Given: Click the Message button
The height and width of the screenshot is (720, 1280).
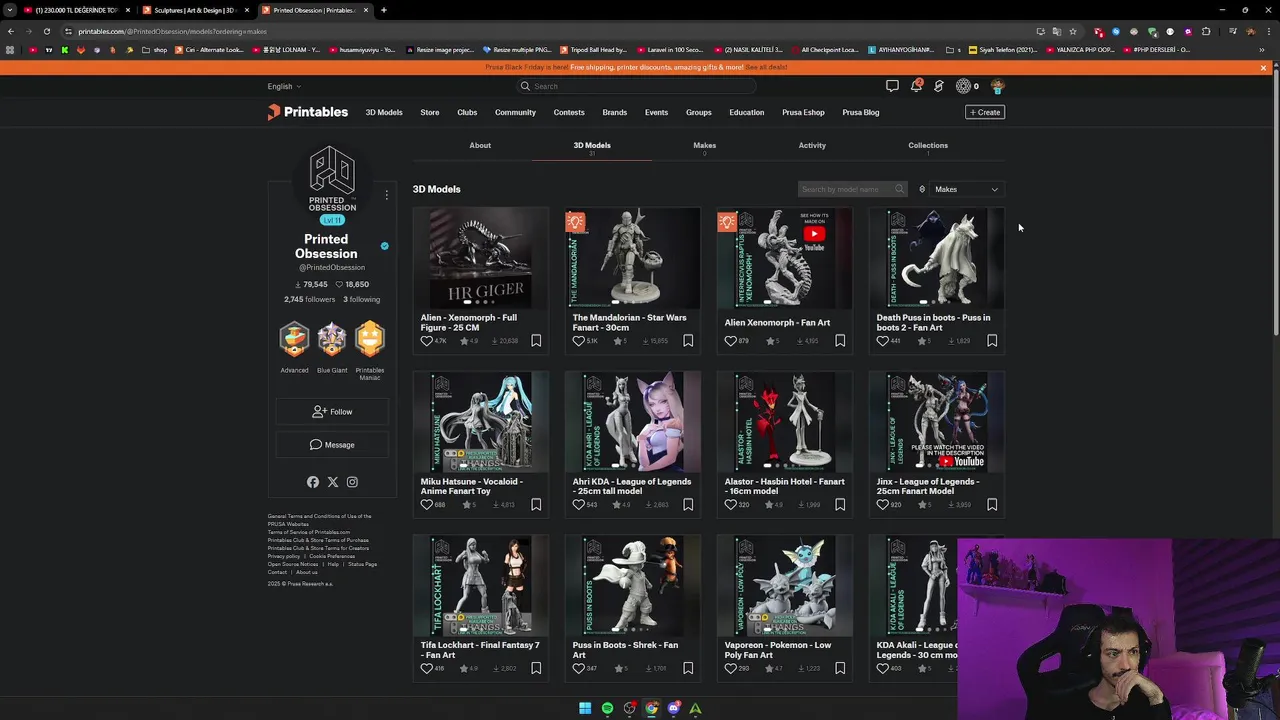Looking at the screenshot, I should (x=332, y=445).
